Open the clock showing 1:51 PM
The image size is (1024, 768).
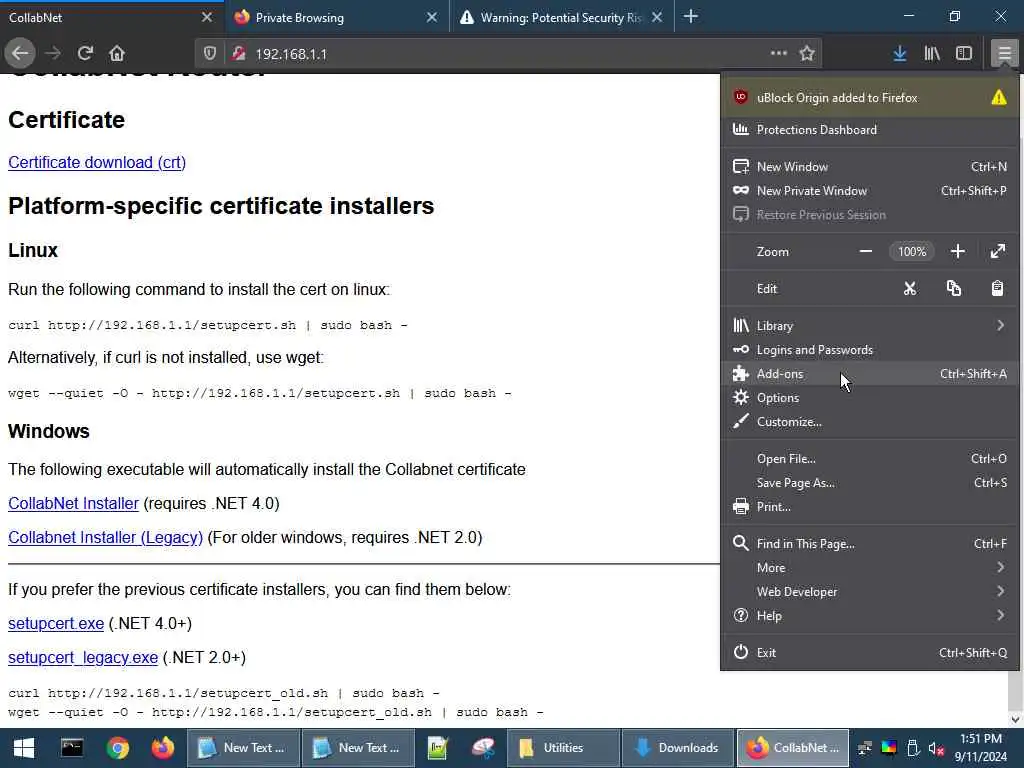(x=980, y=748)
